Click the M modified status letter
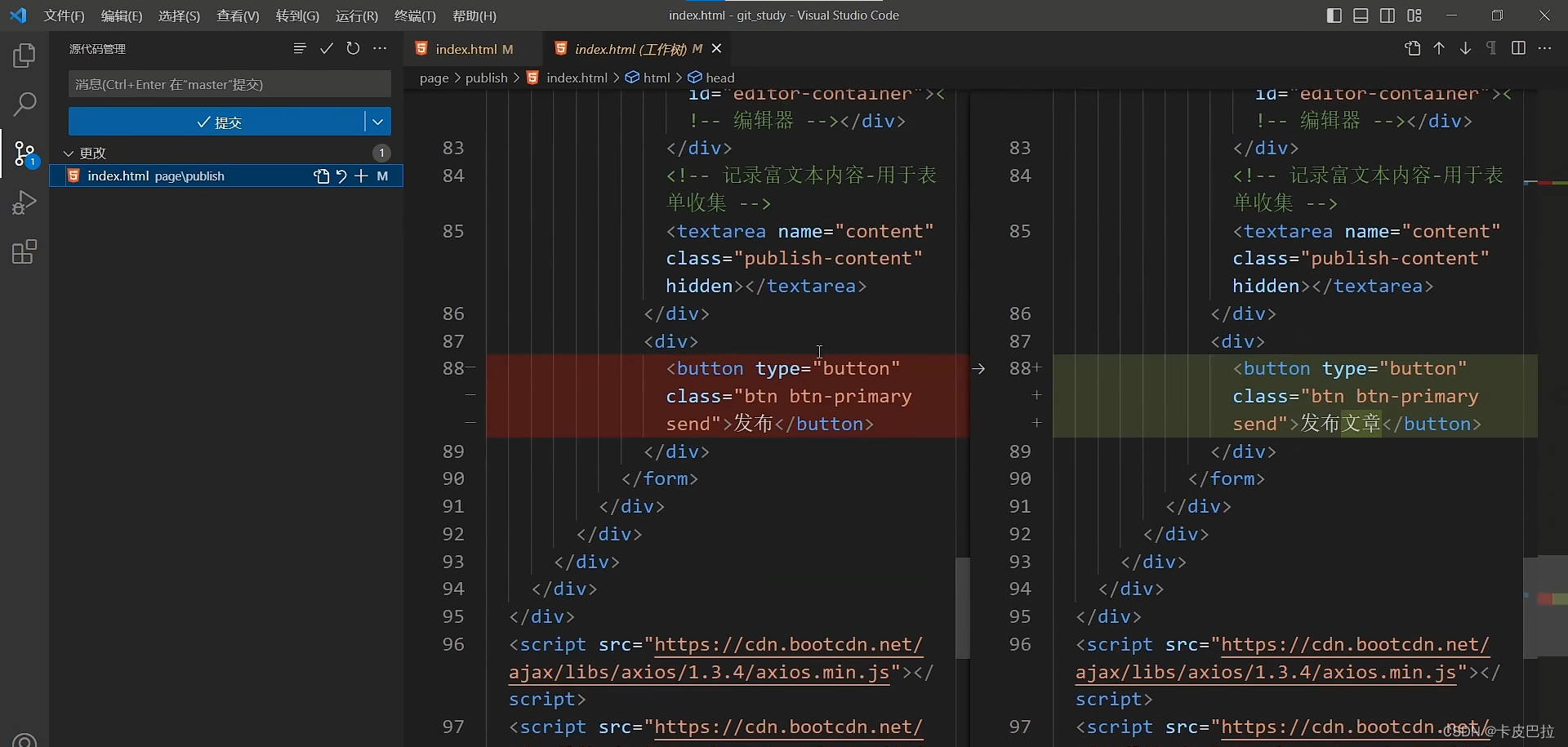 [x=382, y=176]
